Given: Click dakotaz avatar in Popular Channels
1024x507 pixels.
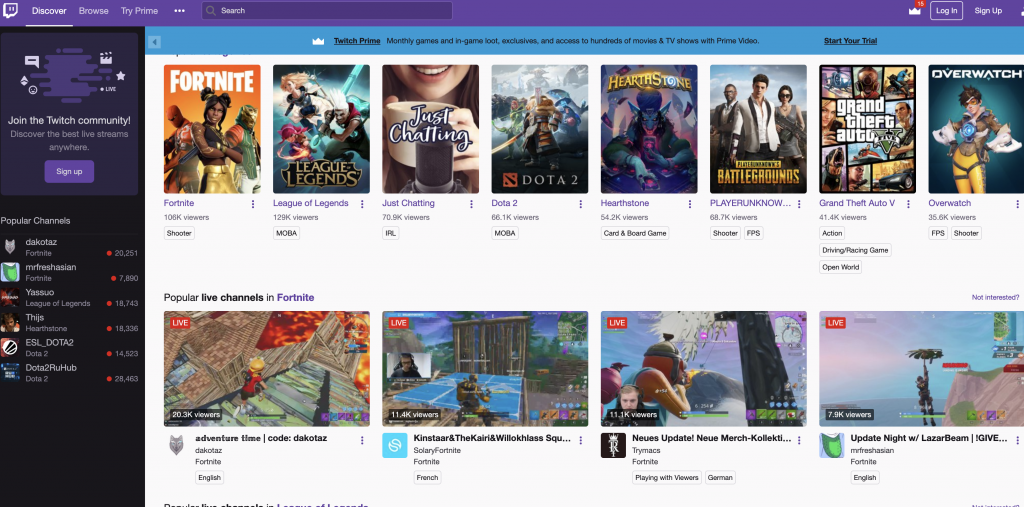Looking at the screenshot, I should [10, 247].
